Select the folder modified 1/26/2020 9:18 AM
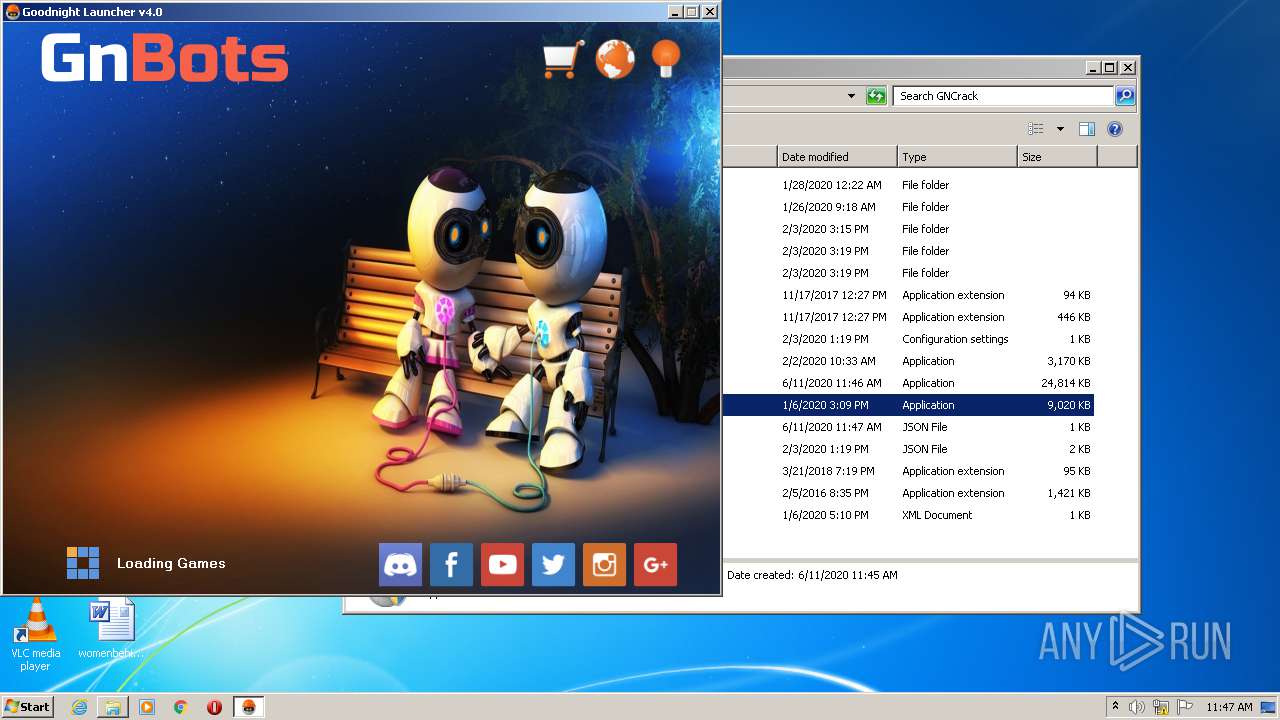This screenshot has width=1280, height=720. [x=908, y=207]
